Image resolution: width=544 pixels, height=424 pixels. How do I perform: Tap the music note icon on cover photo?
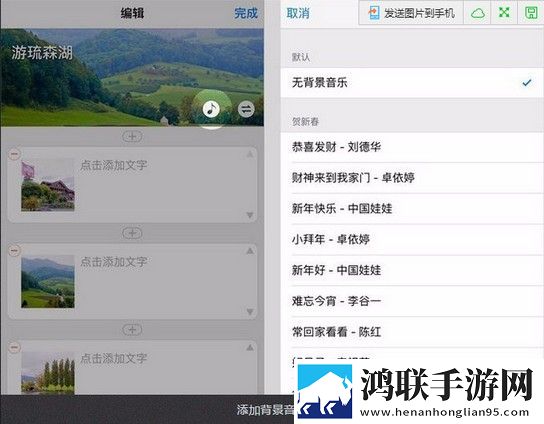(x=211, y=109)
